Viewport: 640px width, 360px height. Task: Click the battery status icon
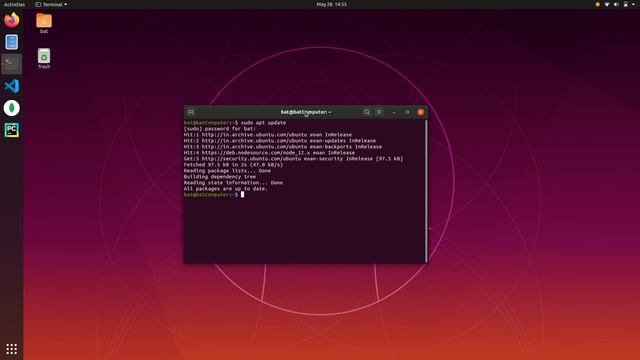626,4
